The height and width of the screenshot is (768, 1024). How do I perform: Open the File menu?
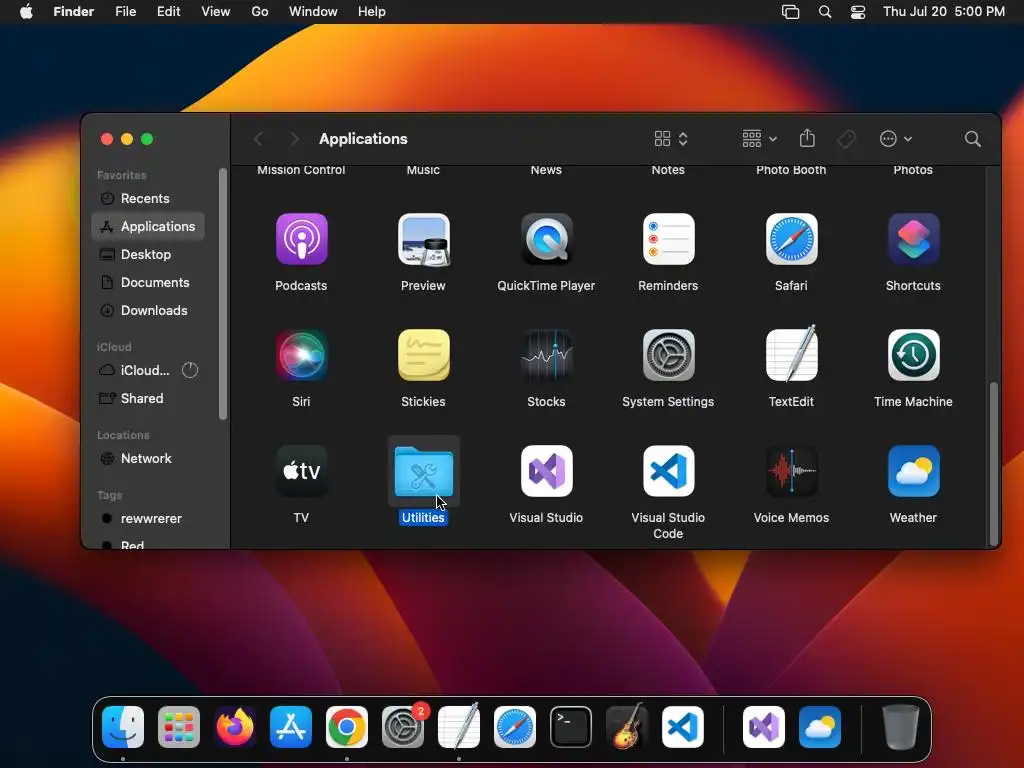point(125,12)
